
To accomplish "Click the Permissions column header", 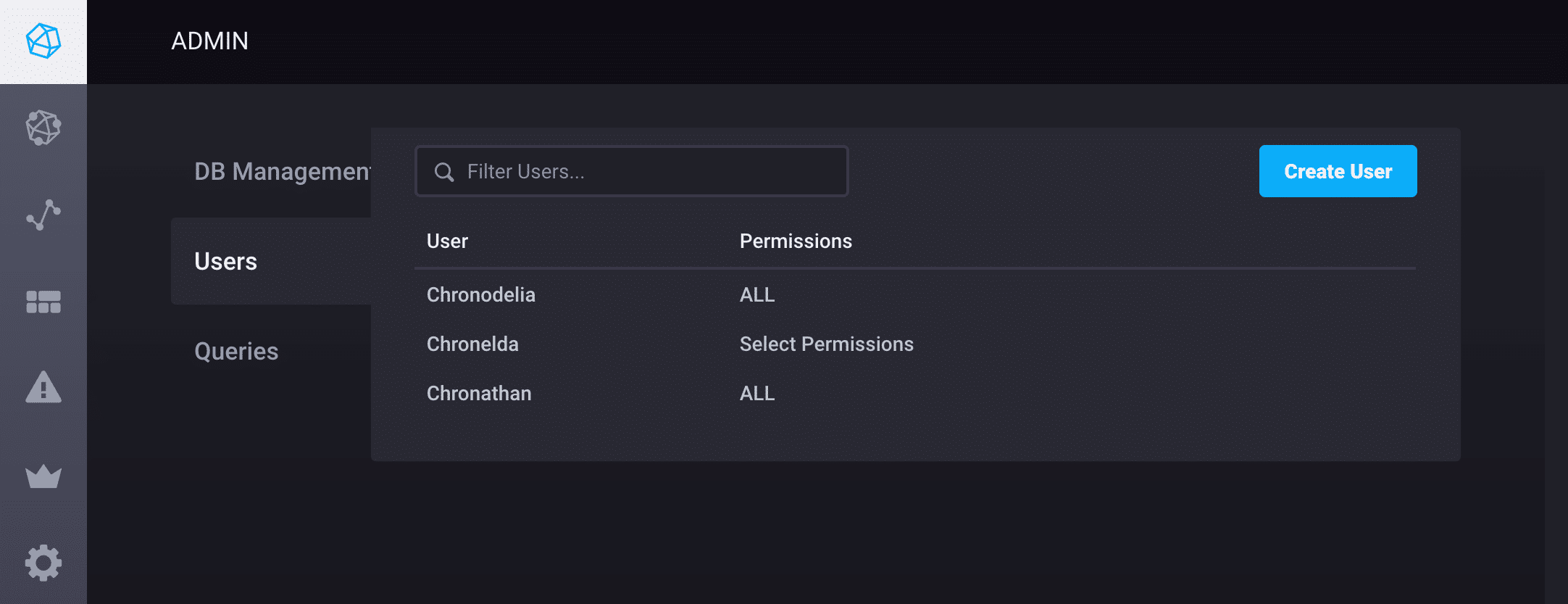I will (796, 241).
